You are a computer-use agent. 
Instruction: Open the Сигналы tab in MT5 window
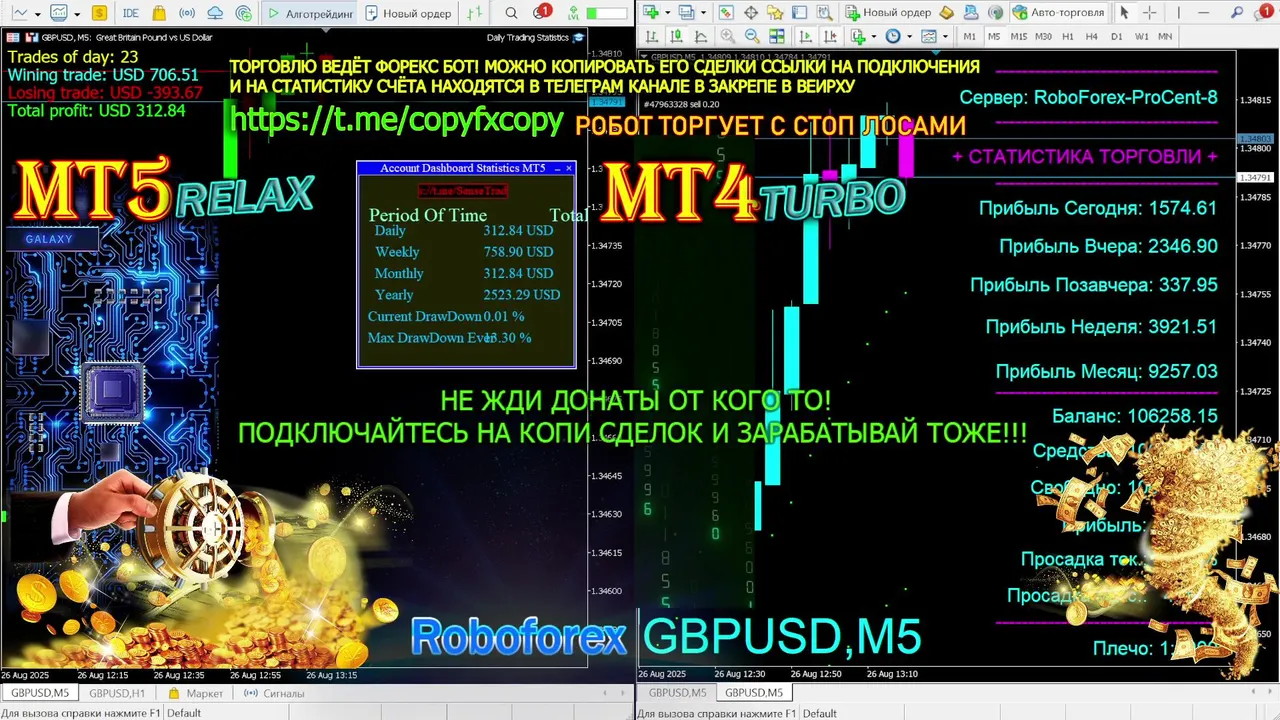tap(274, 693)
